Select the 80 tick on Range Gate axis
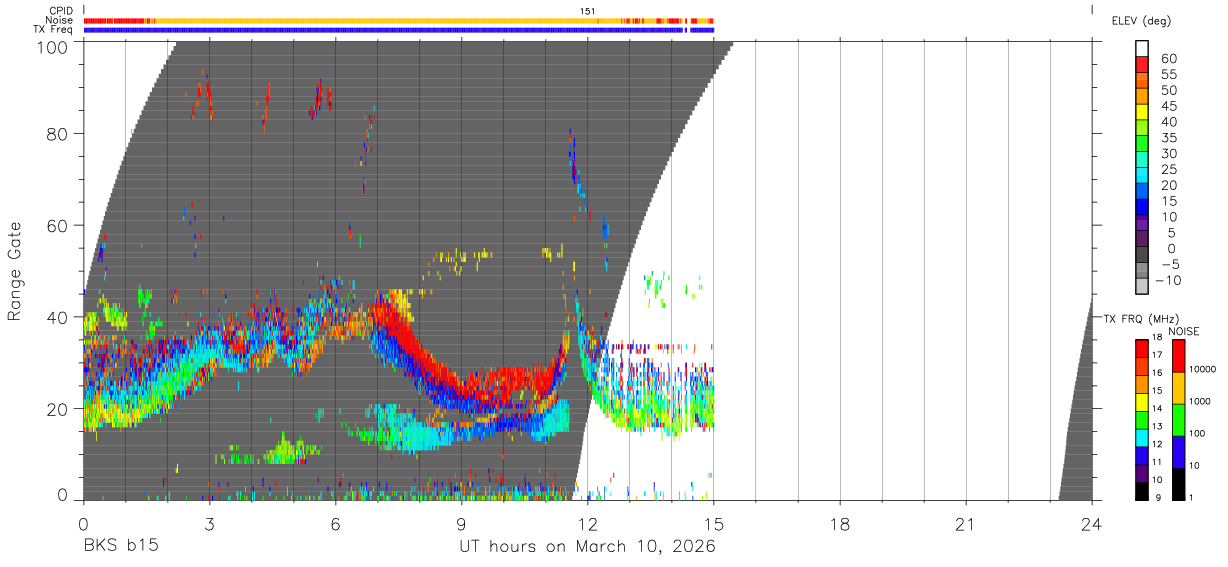Screen dimensions: 1228x567 (57, 134)
